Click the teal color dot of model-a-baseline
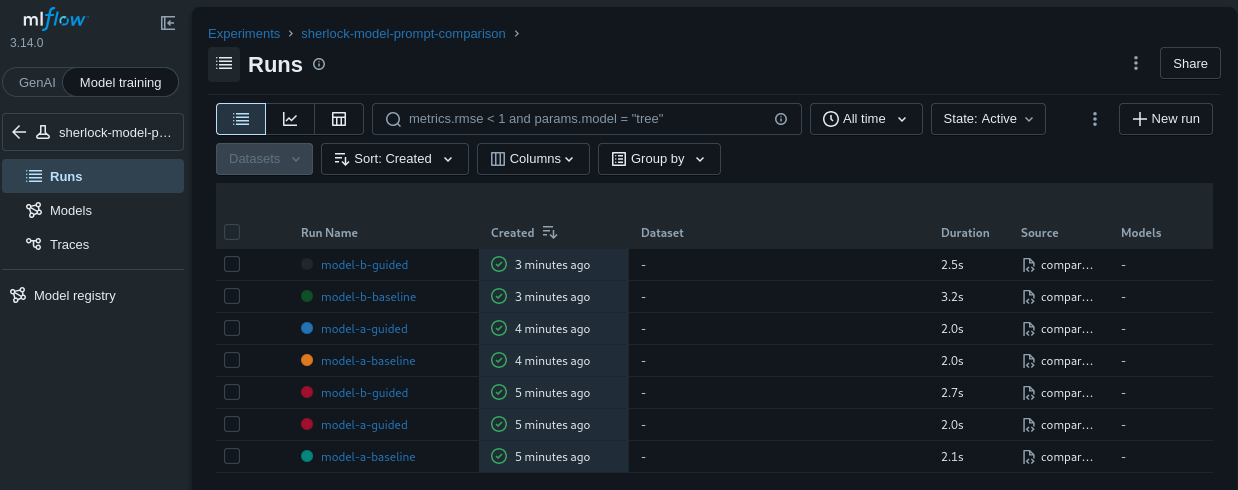The height and width of the screenshot is (490, 1238). (307, 456)
